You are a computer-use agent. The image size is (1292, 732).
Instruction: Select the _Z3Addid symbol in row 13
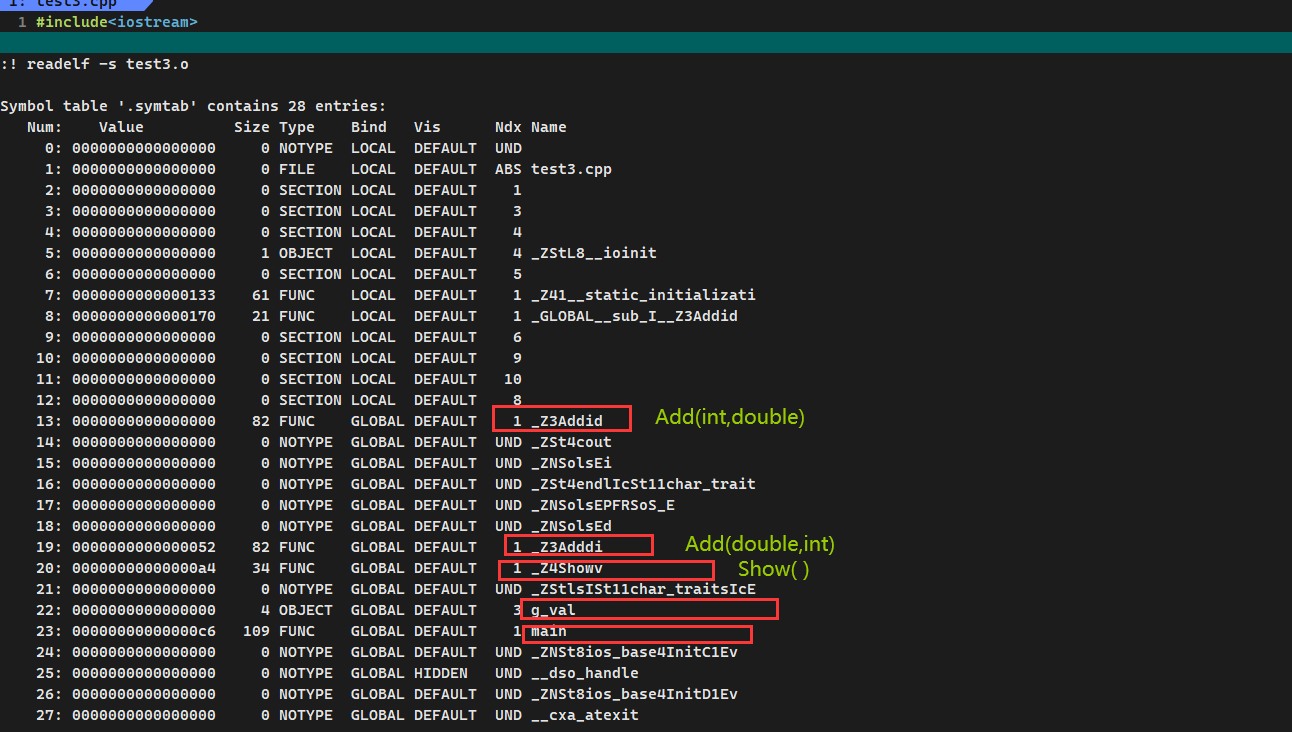pyautogui.click(x=567, y=421)
